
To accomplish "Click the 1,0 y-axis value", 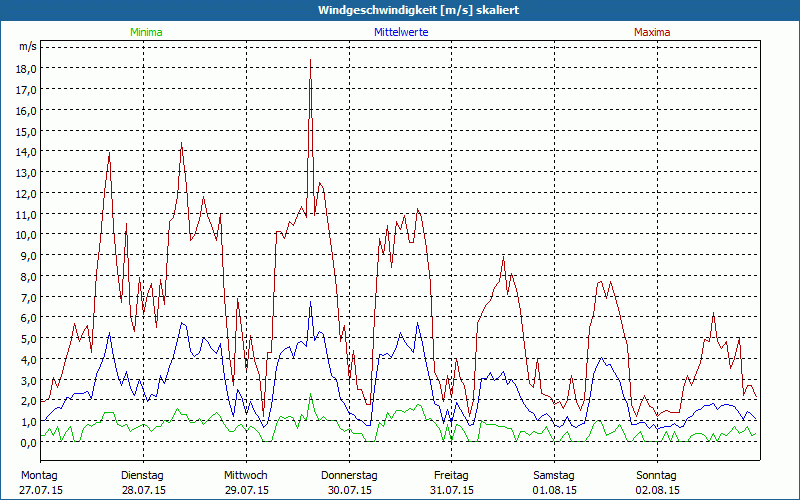I will click(29, 422).
